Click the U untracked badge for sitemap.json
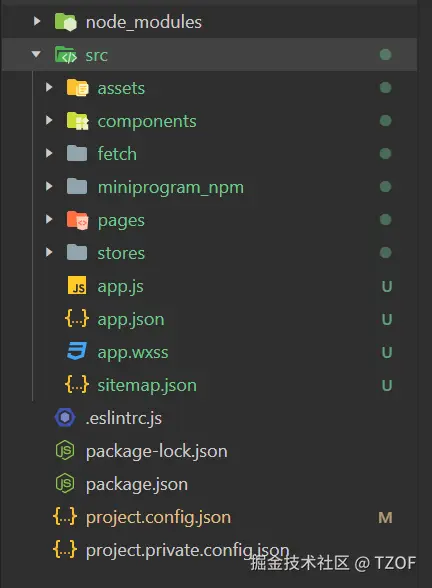 [x=387, y=386]
